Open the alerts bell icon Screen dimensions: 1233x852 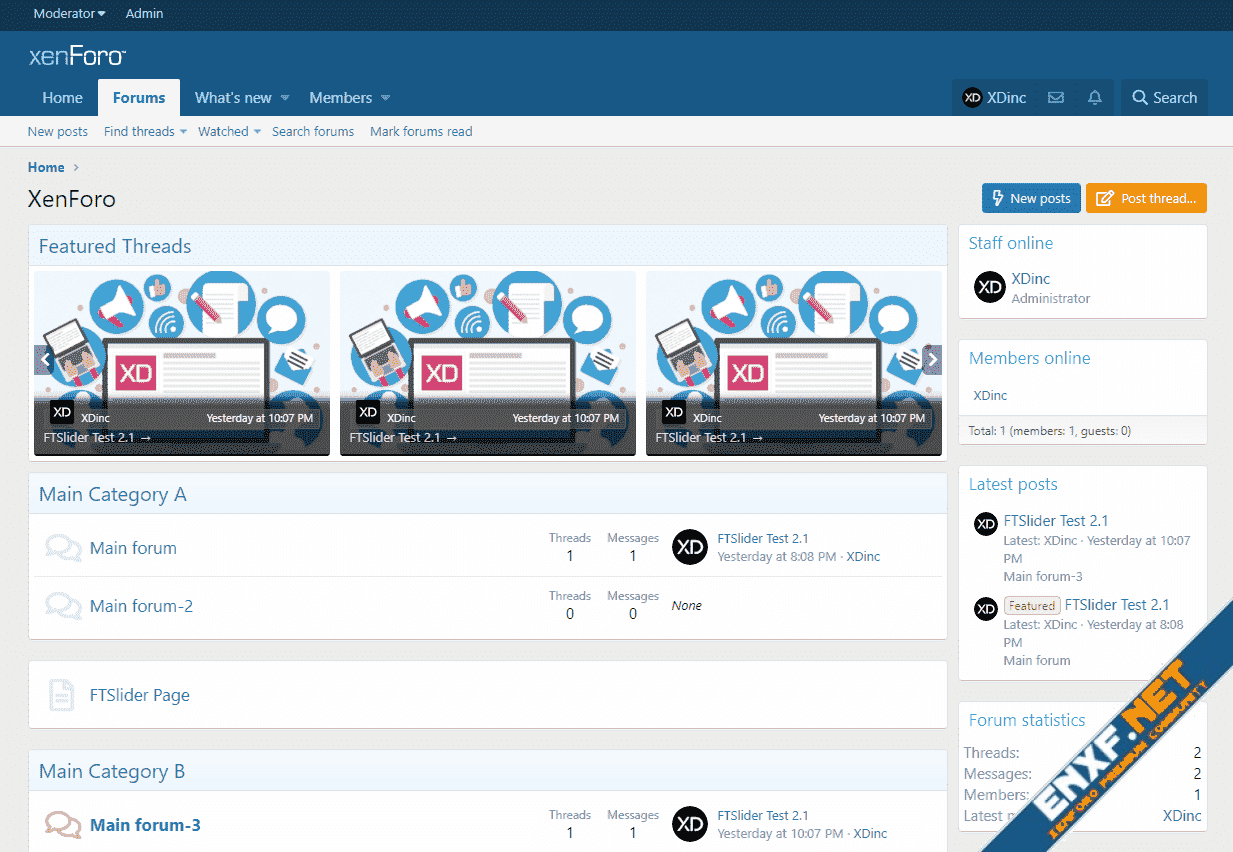tap(1095, 98)
